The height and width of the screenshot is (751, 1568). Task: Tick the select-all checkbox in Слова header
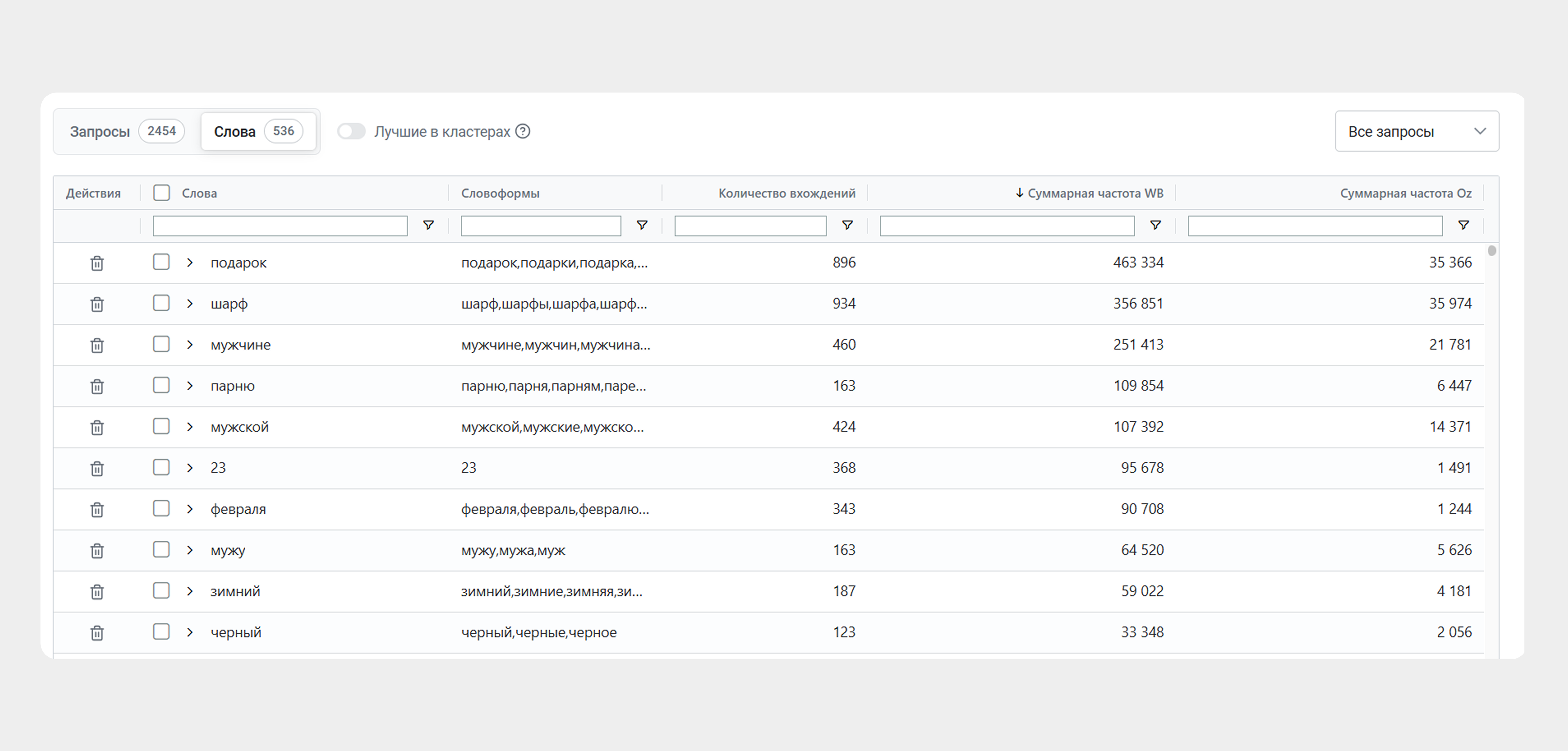(161, 193)
